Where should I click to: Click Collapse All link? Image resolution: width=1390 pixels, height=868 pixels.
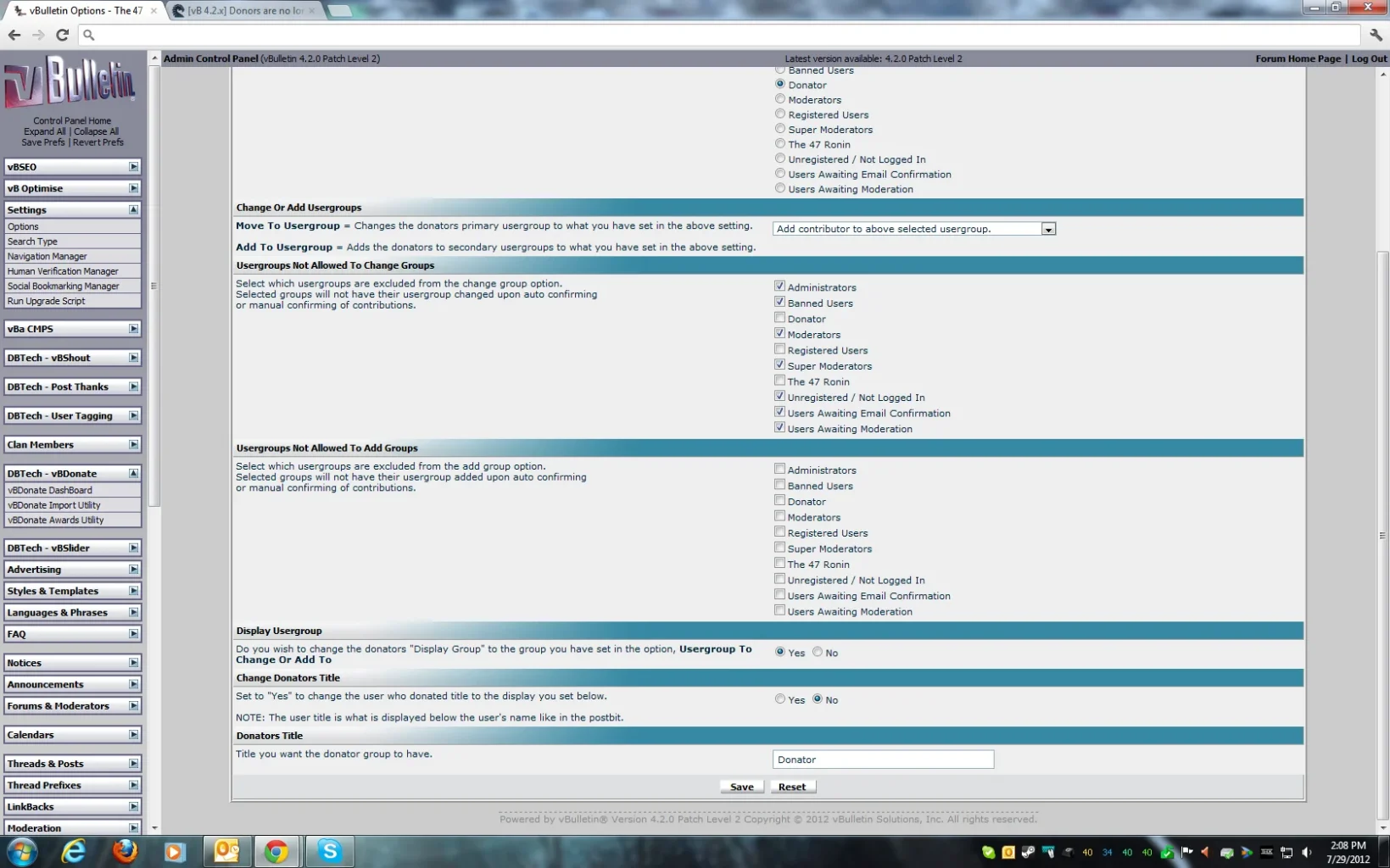point(96,131)
